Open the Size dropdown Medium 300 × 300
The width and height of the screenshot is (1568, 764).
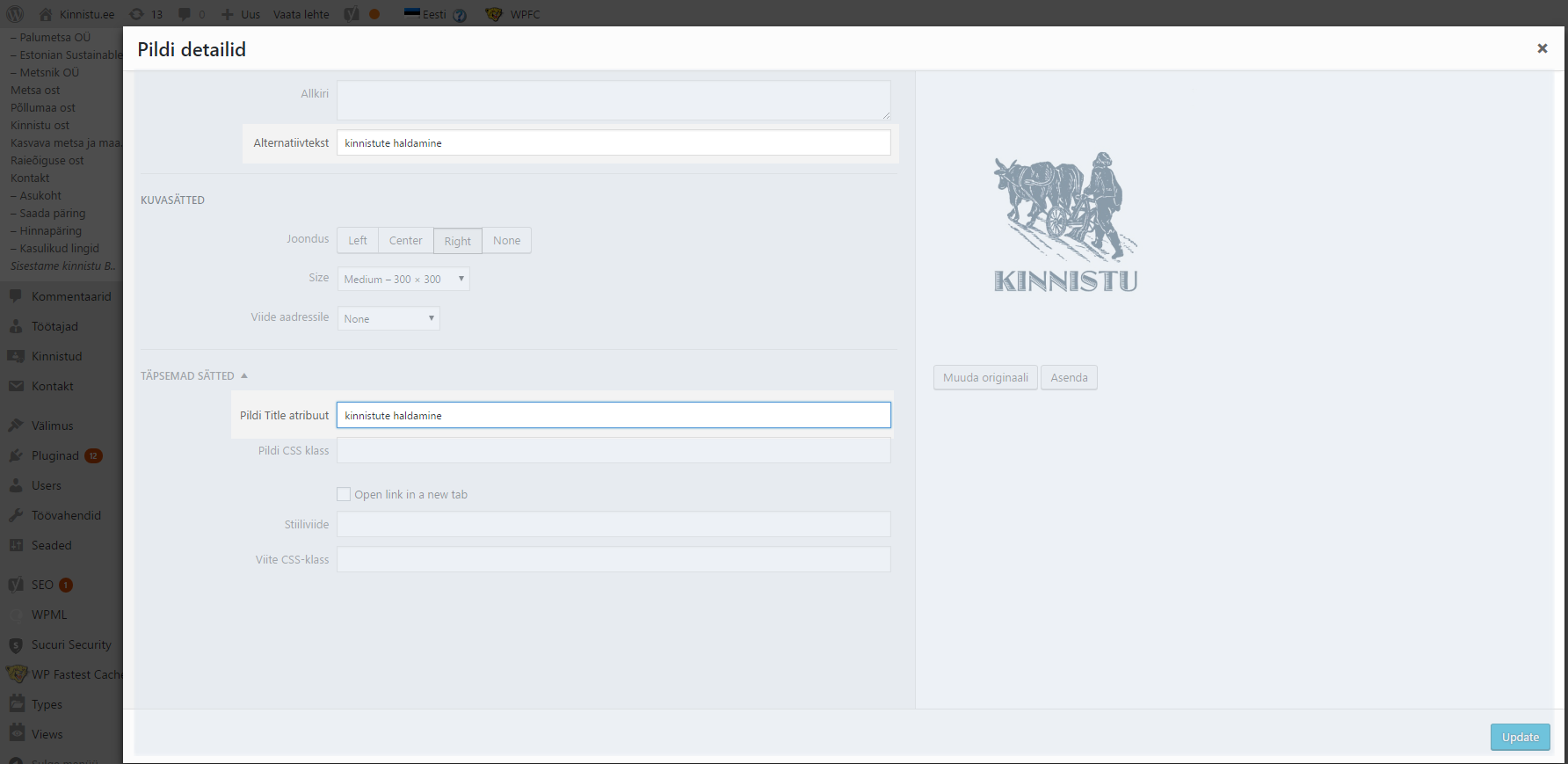[x=403, y=279]
